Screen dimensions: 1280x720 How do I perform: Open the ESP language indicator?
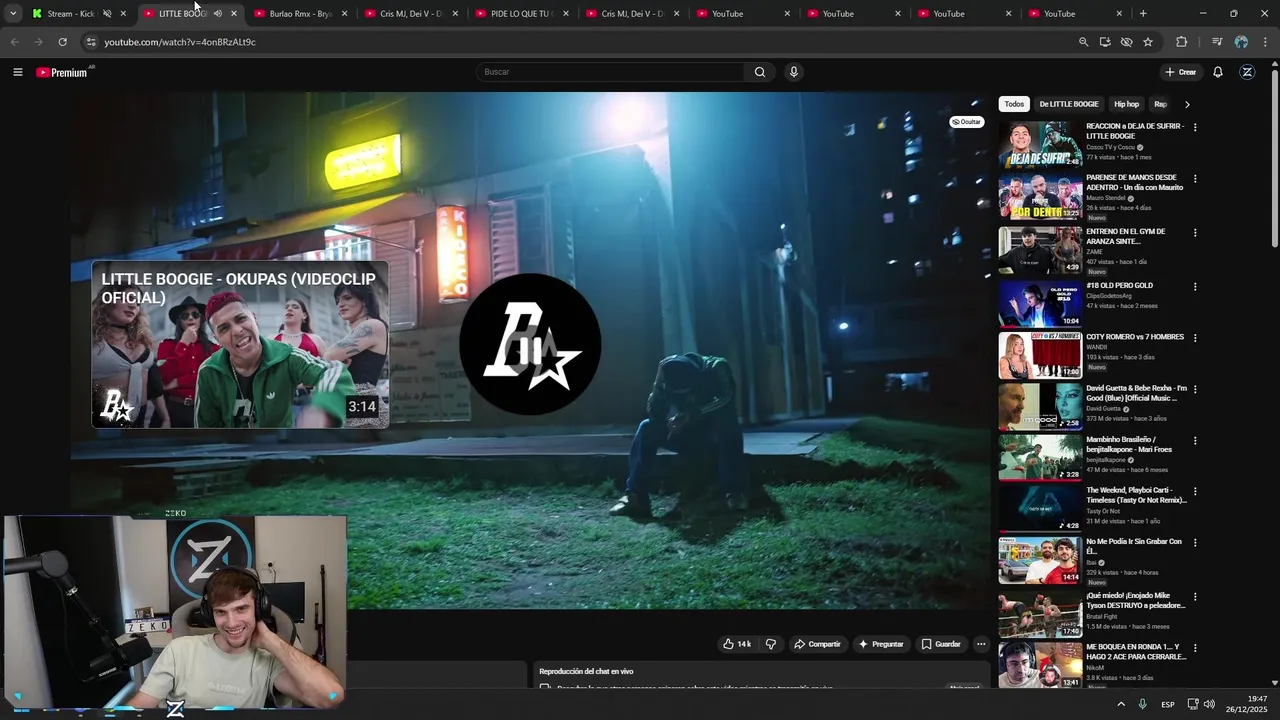coord(1168,705)
